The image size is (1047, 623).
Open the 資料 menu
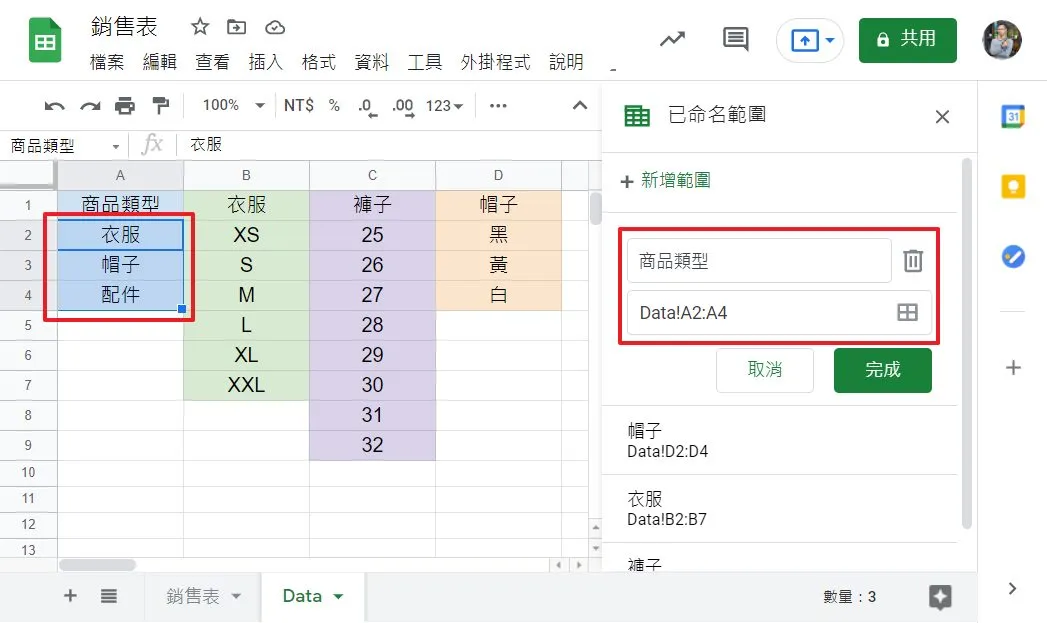pyautogui.click(x=372, y=62)
